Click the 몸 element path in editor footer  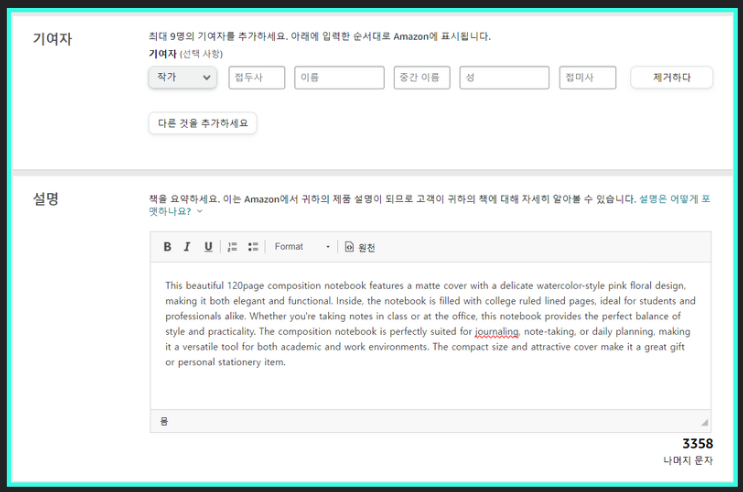point(164,421)
